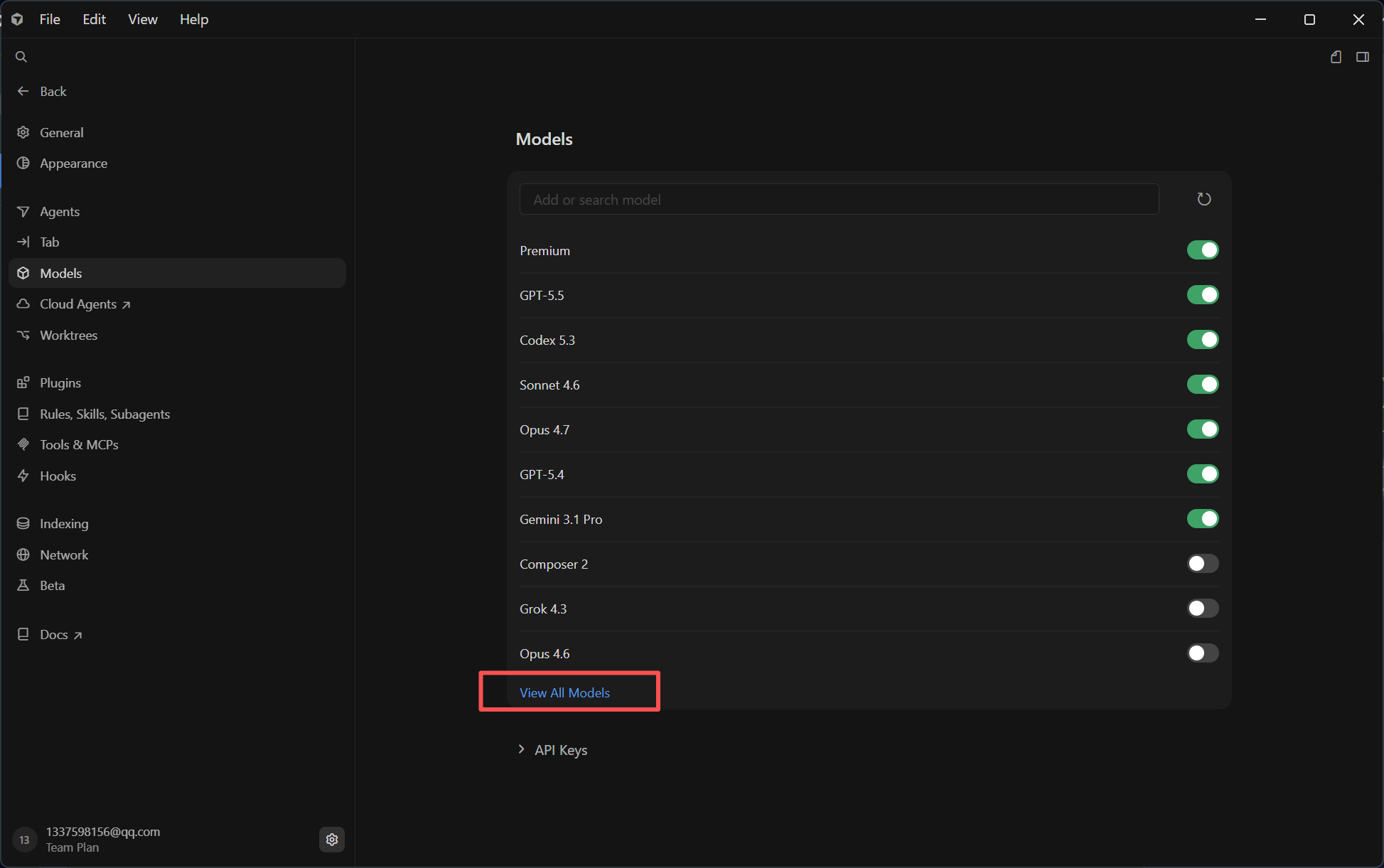The width and height of the screenshot is (1384, 868).
Task: Turn off the GPT-5.5 model switch
Action: pos(1203,295)
